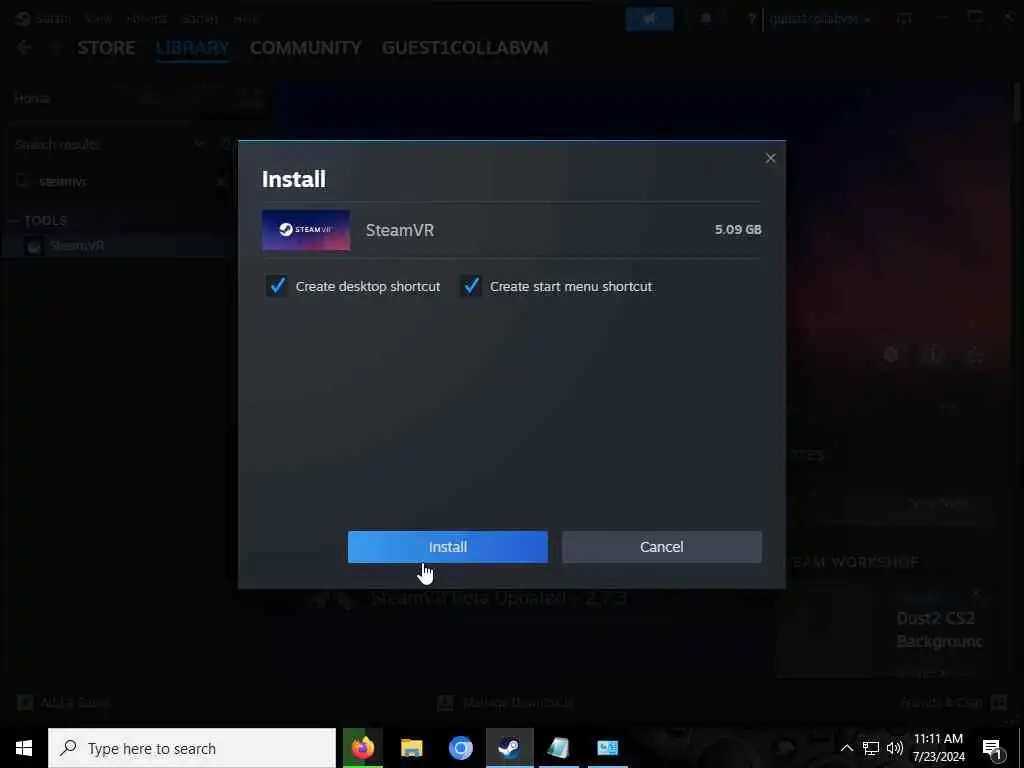Image resolution: width=1024 pixels, height=768 pixels.
Task: Click Add a Game at bottom left
Action: (63, 703)
